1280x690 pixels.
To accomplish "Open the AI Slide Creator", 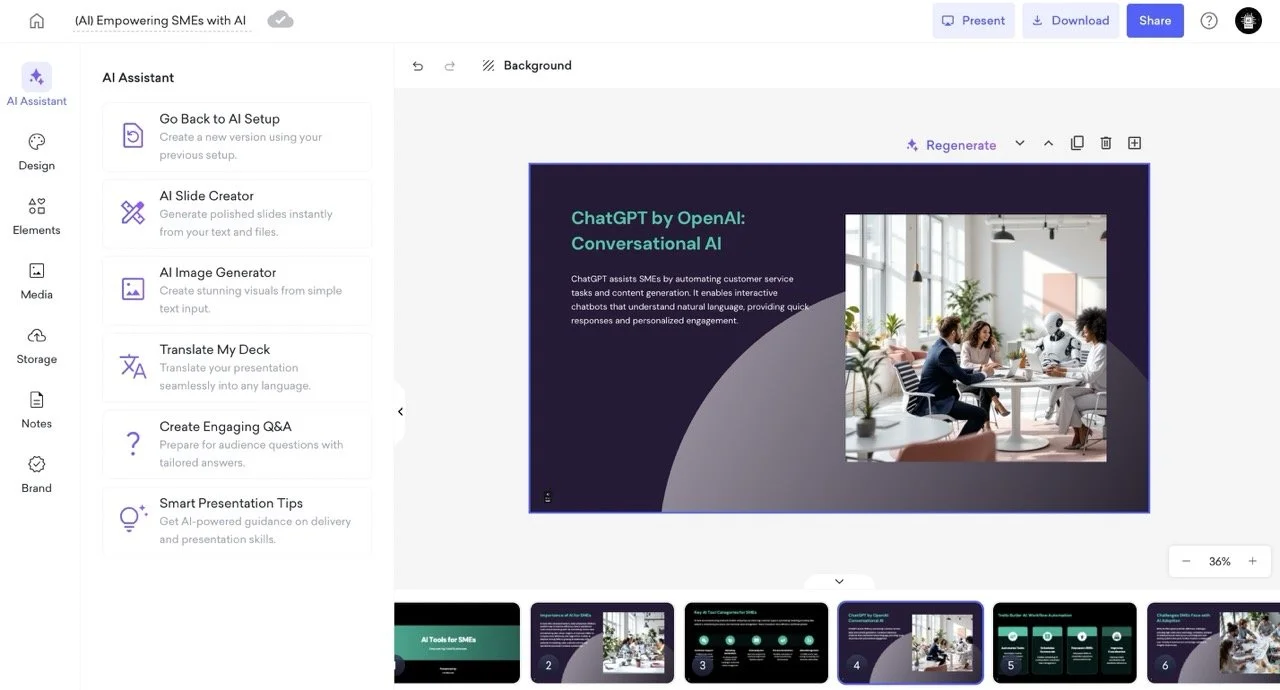I will [237, 213].
